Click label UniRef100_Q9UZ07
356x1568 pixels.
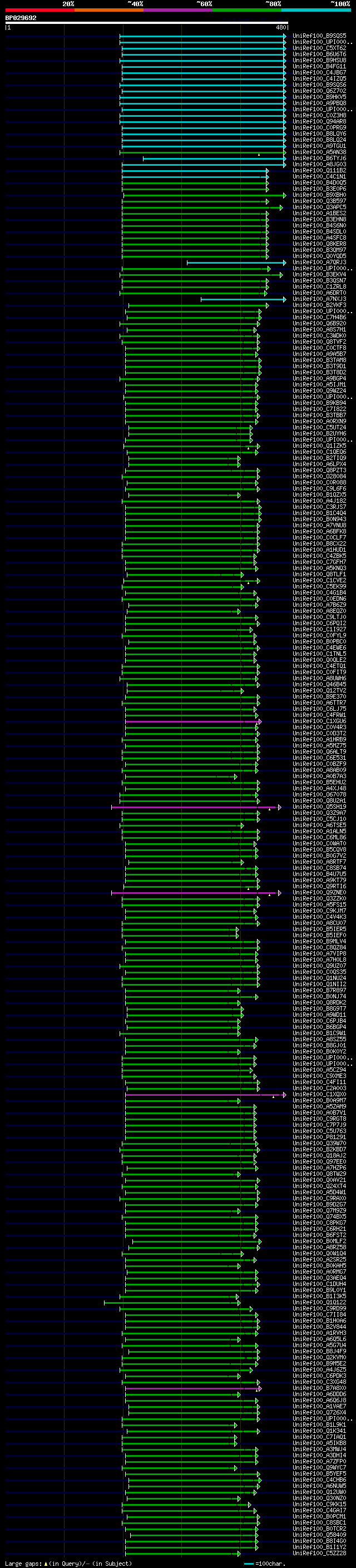319,966
